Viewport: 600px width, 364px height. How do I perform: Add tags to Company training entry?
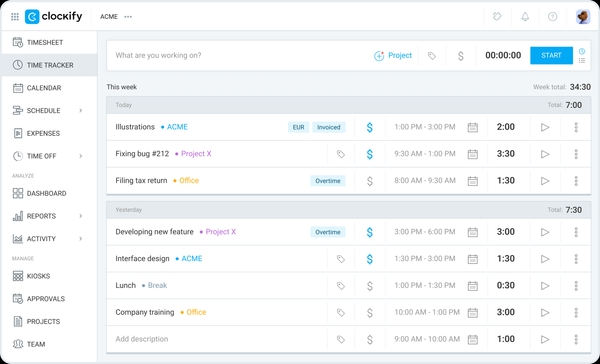pyautogui.click(x=341, y=313)
